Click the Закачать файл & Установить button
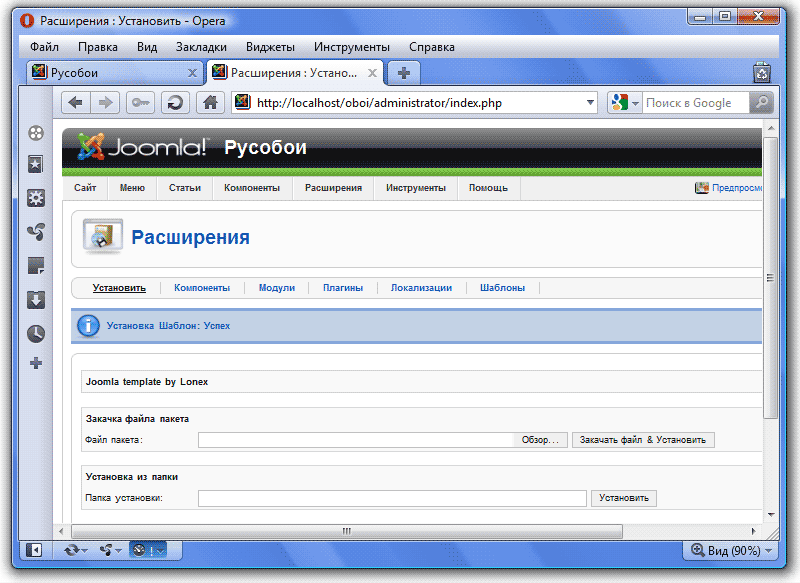Viewport: 800px width, 583px height. coord(643,440)
